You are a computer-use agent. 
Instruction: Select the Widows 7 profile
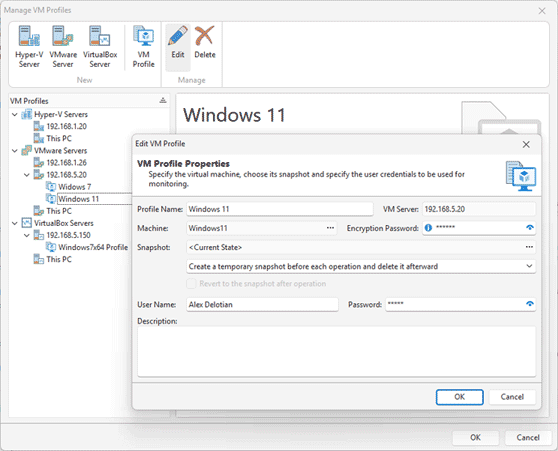click(74, 187)
